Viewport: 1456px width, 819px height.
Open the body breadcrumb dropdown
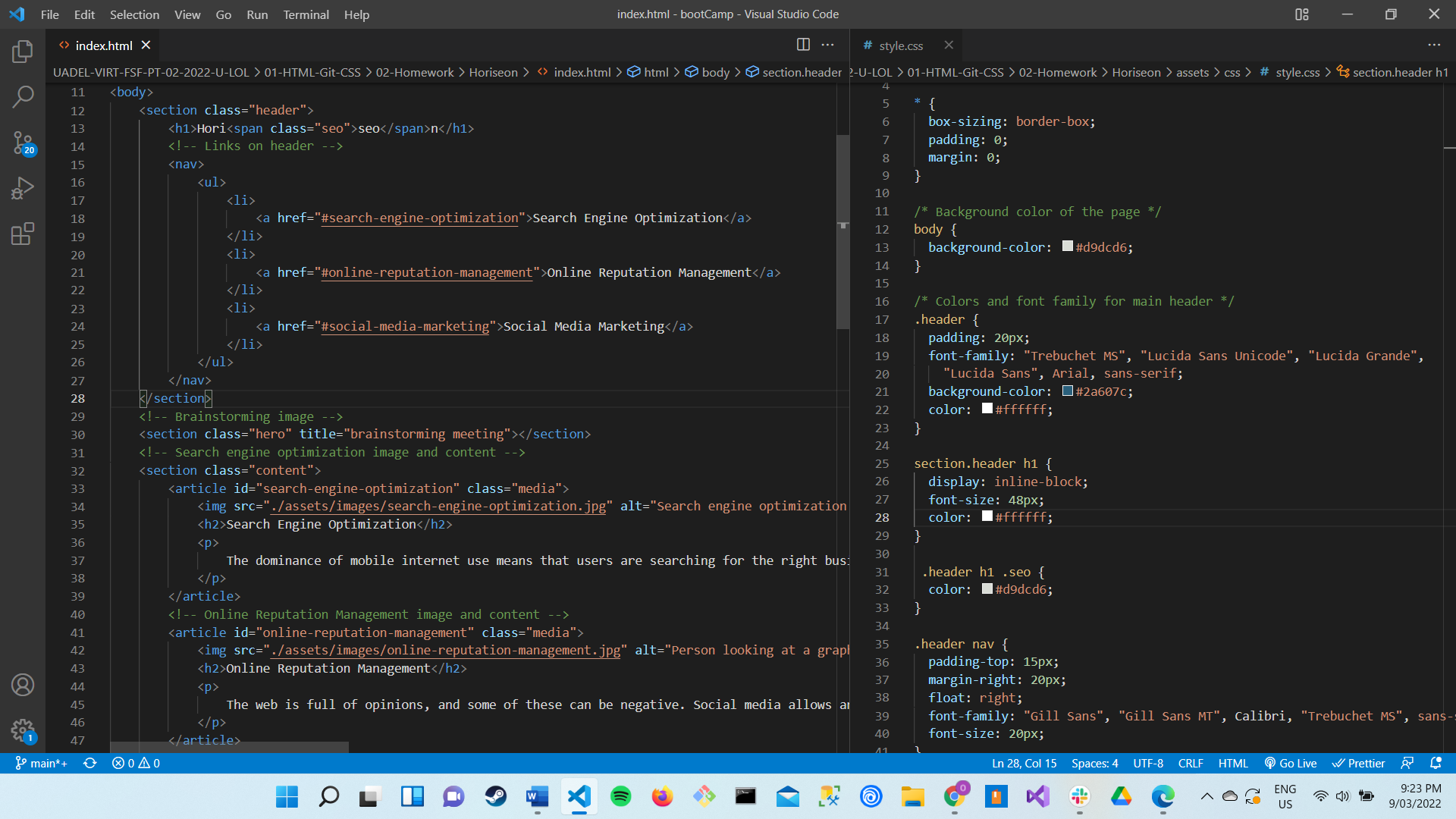coord(715,72)
